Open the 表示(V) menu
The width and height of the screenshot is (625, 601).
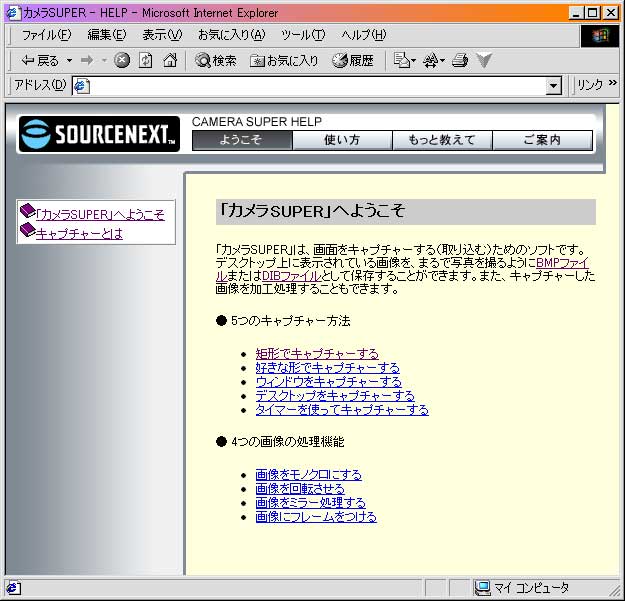click(x=162, y=35)
